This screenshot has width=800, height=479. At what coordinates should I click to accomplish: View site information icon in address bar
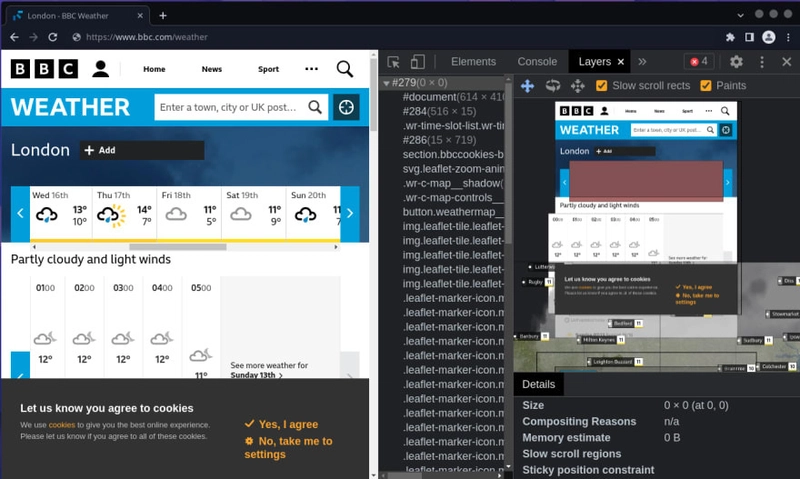click(77, 37)
